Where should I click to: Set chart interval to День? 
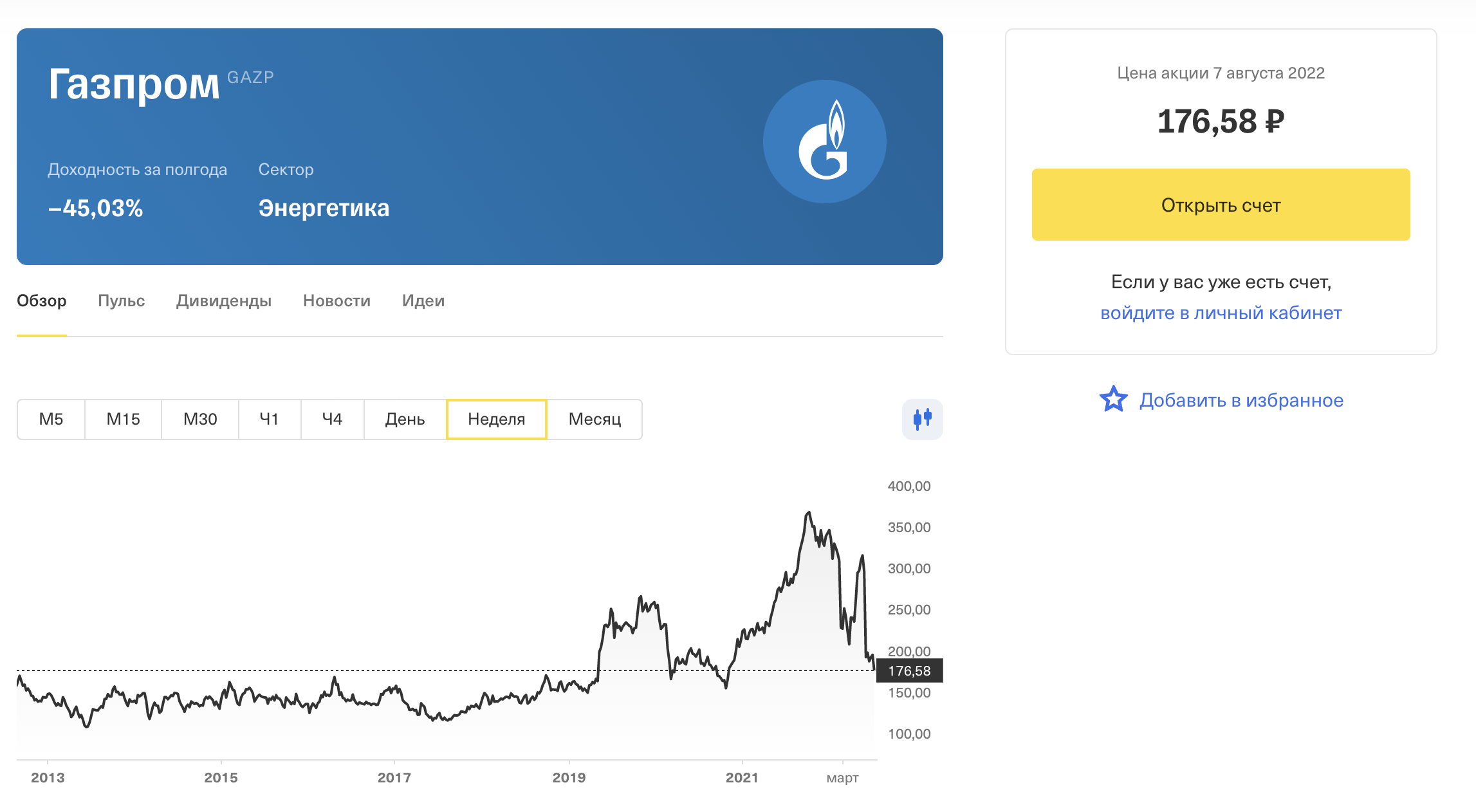[x=405, y=420]
